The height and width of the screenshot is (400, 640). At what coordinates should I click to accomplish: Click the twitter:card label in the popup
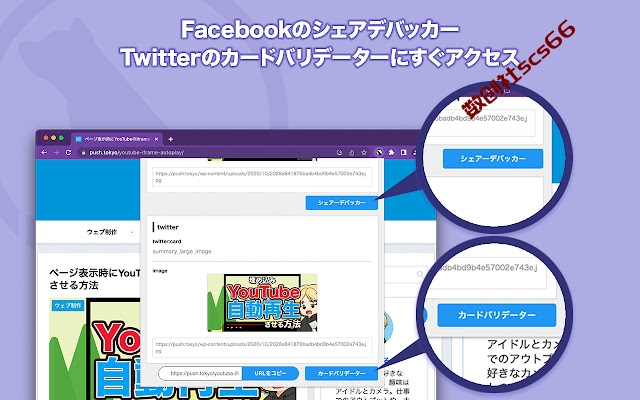(x=167, y=241)
